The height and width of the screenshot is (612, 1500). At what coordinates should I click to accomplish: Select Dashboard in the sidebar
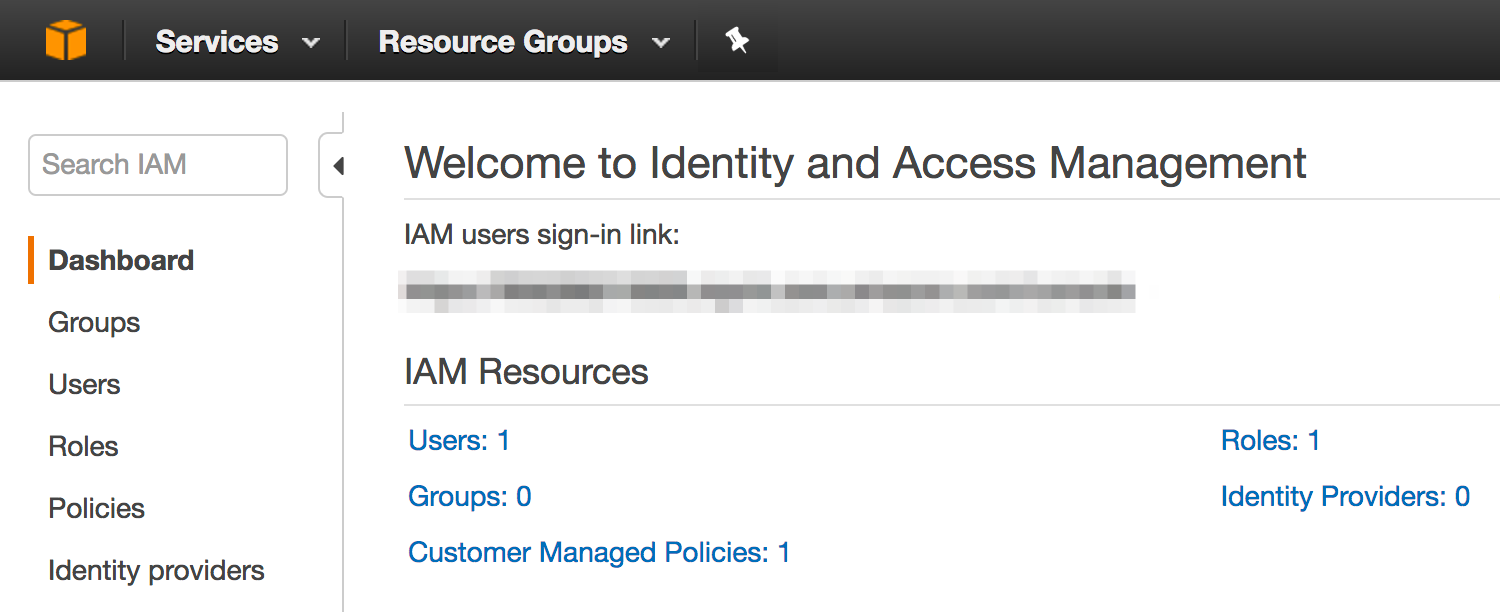point(121,260)
